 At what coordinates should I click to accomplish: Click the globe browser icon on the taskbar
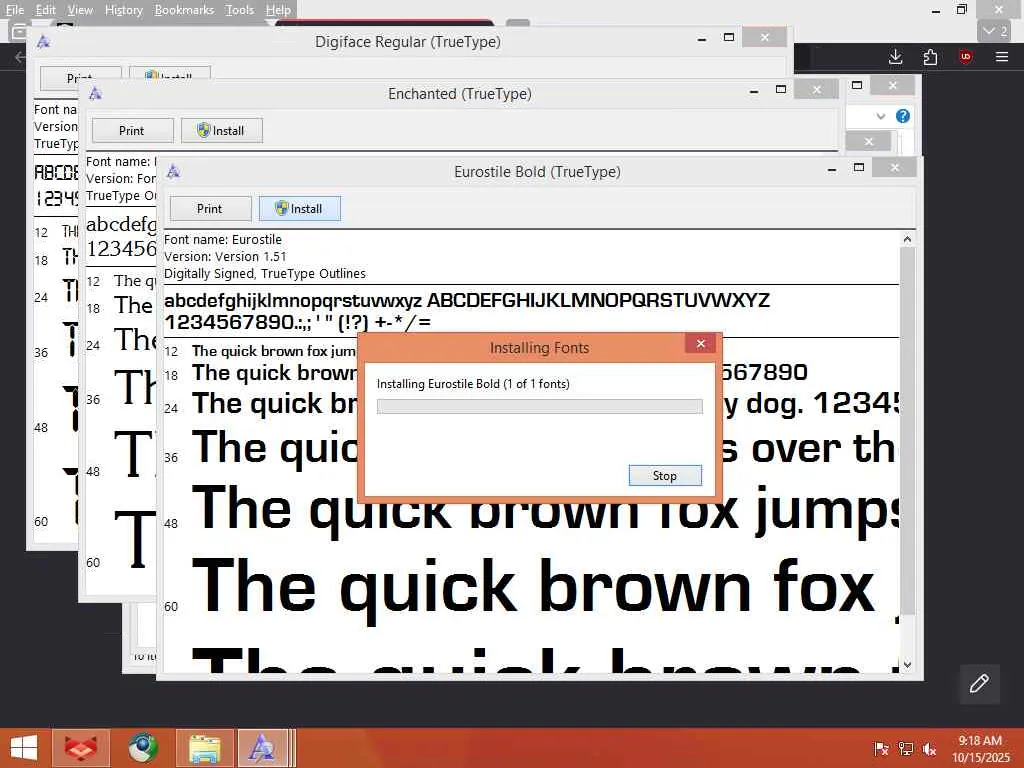[143, 748]
